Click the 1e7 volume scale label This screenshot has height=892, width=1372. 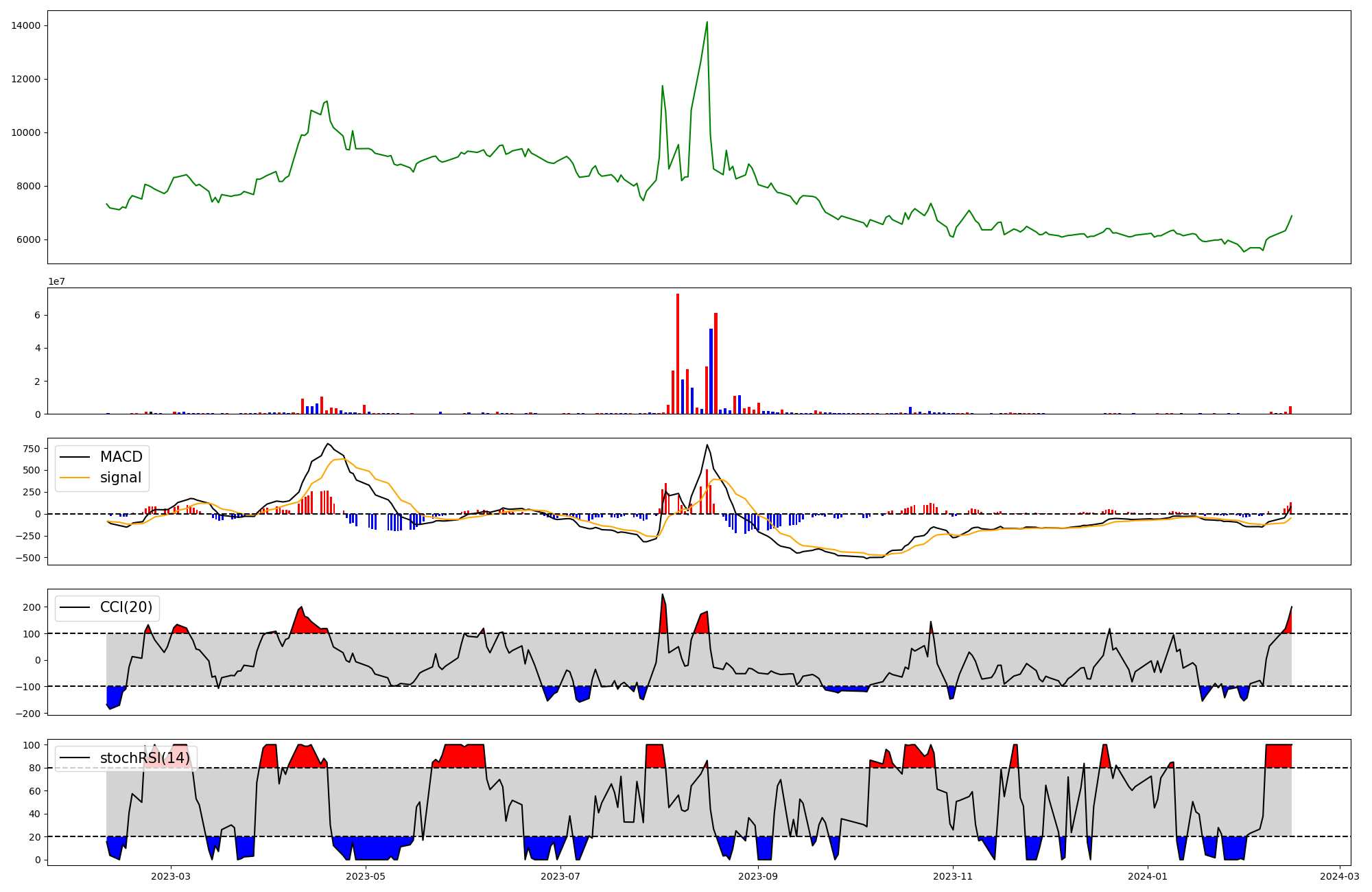click(x=56, y=281)
